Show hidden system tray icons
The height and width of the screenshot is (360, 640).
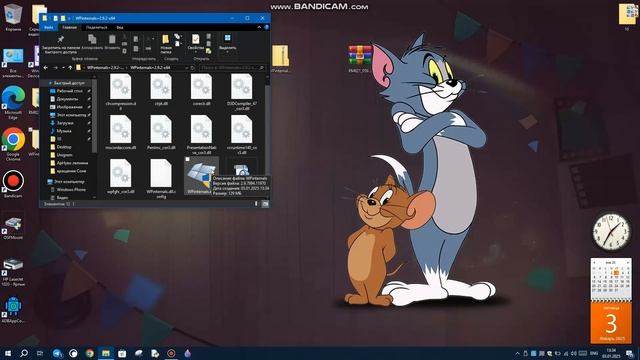click(x=517, y=353)
